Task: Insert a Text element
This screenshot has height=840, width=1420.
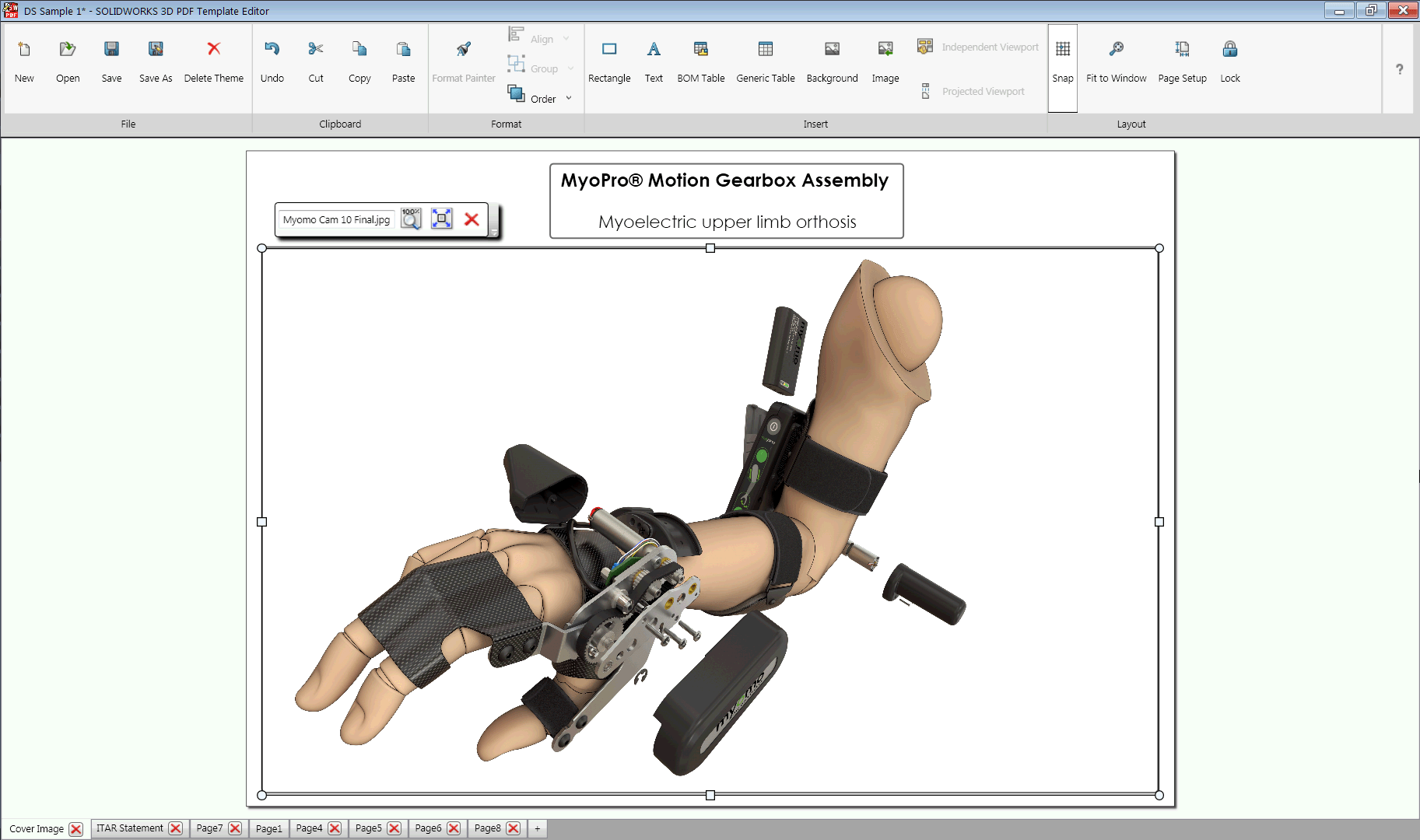Action: pyautogui.click(x=653, y=62)
